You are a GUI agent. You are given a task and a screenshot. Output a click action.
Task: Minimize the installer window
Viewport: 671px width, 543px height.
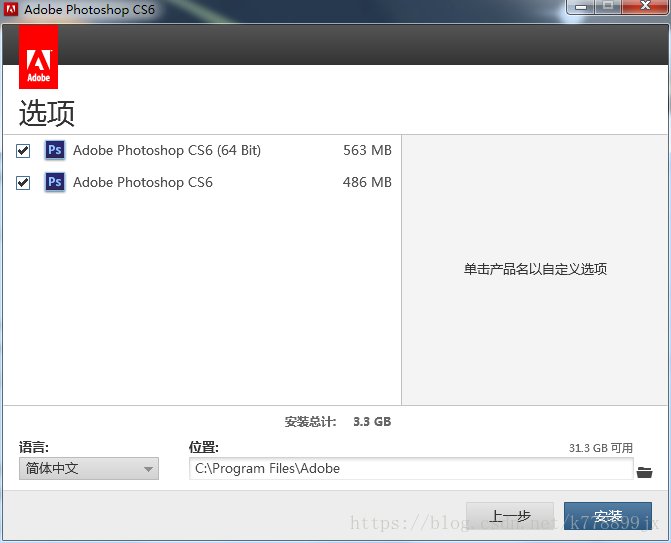pos(580,6)
